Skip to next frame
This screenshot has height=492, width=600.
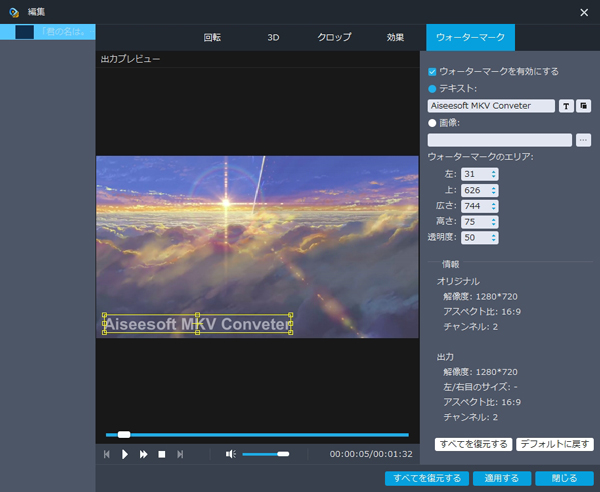tap(180, 454)
